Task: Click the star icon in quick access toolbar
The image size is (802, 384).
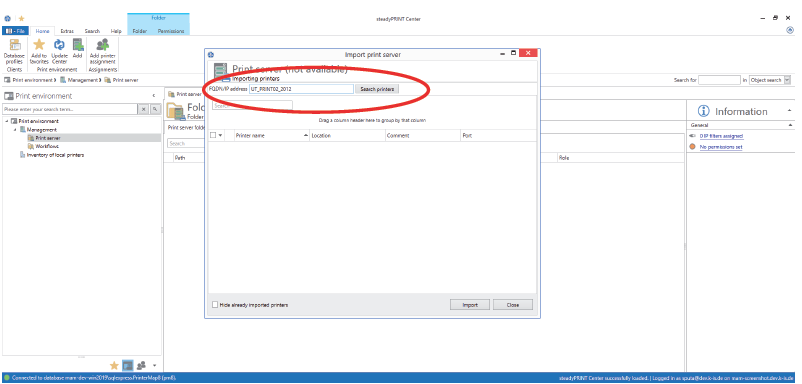Action: pos(21,18)
